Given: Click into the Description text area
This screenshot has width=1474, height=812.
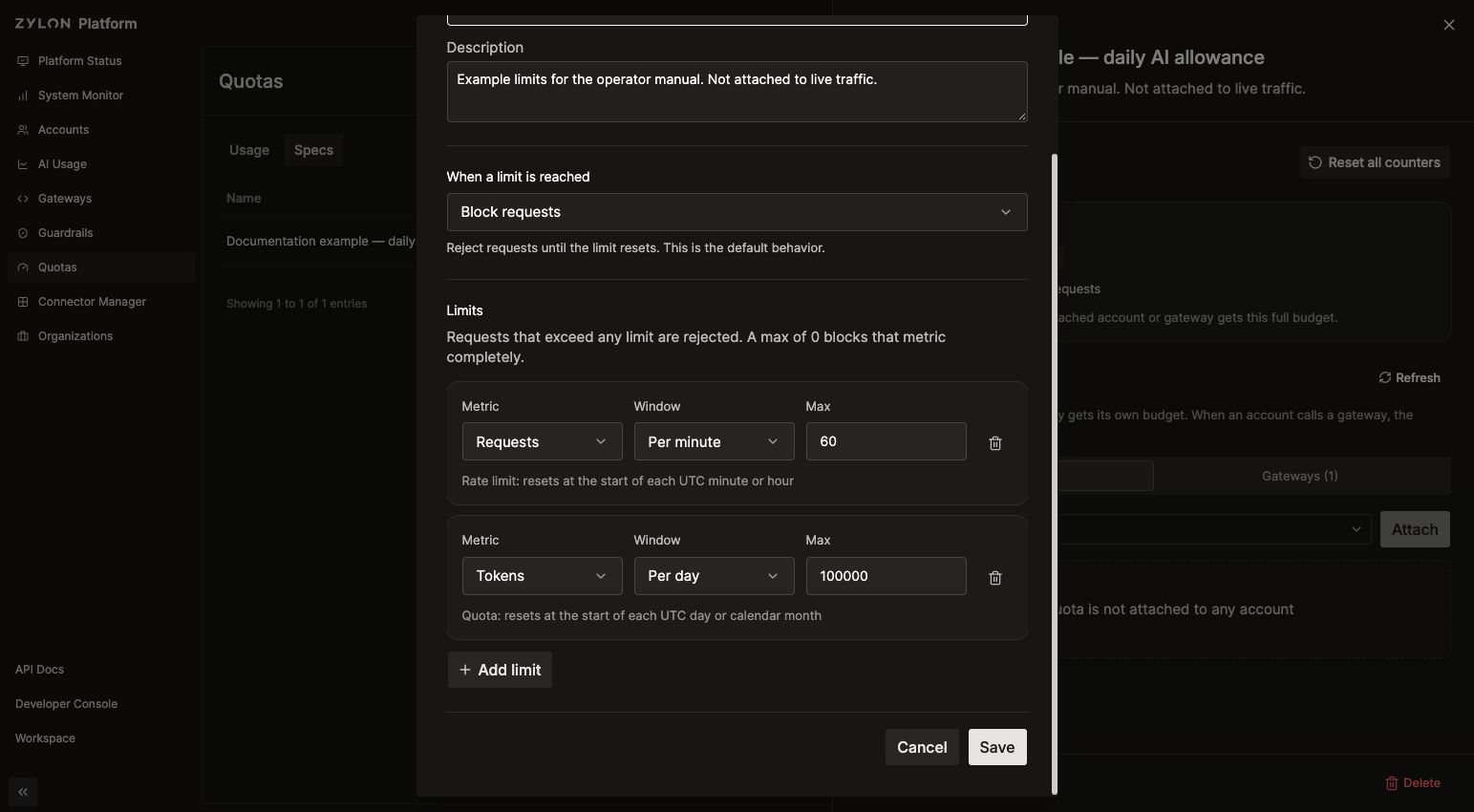Looking at the screenshot, I should (x=737, y=92).
